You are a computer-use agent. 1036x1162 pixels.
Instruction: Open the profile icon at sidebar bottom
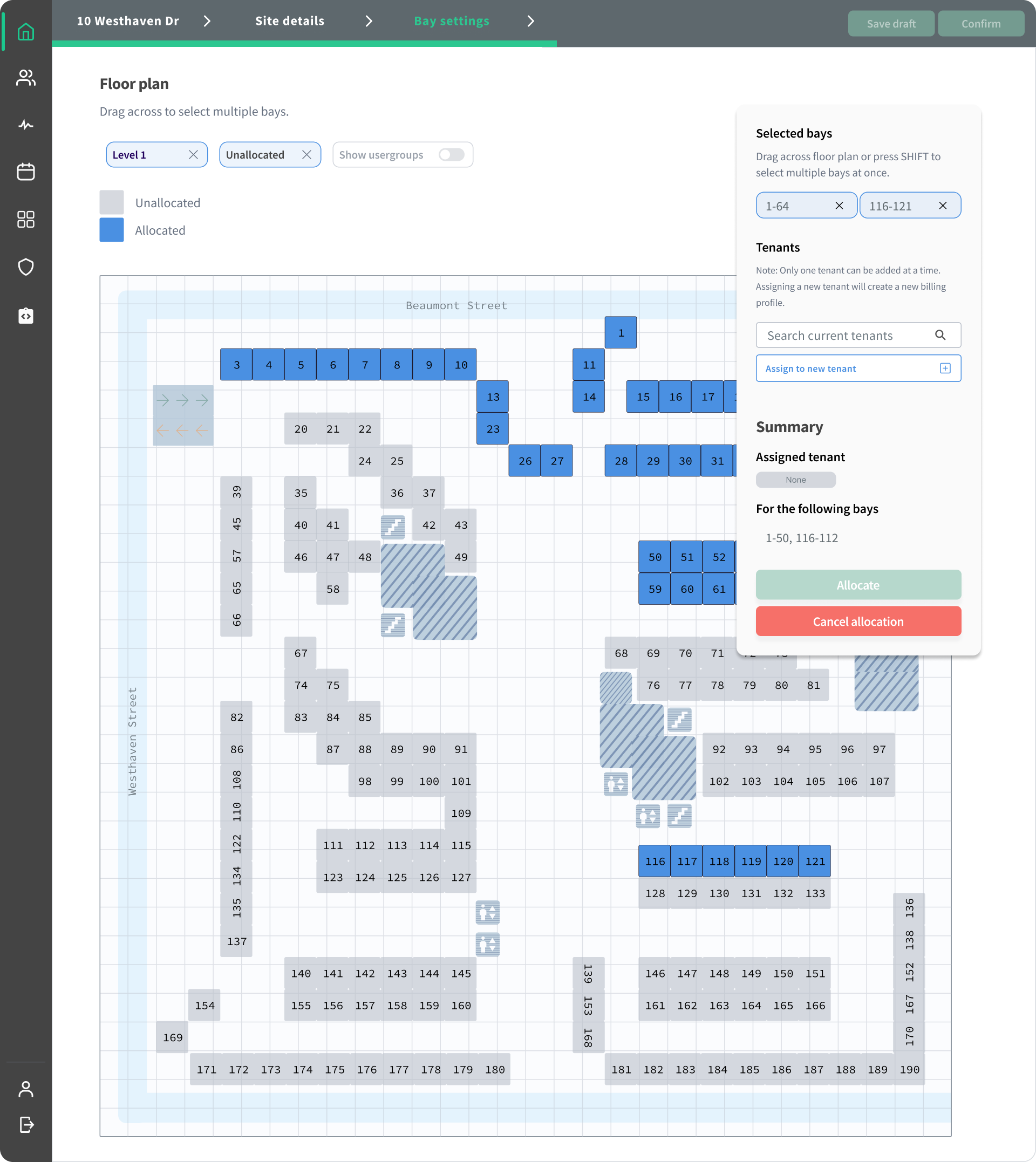pyautogui.click(x=25, y=1089)
